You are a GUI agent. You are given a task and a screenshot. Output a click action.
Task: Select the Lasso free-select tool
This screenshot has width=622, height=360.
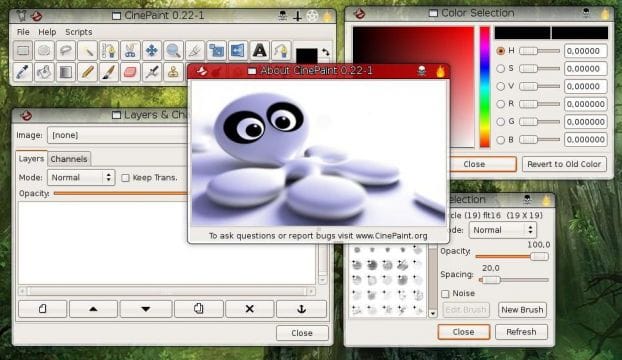click(66, 51)
